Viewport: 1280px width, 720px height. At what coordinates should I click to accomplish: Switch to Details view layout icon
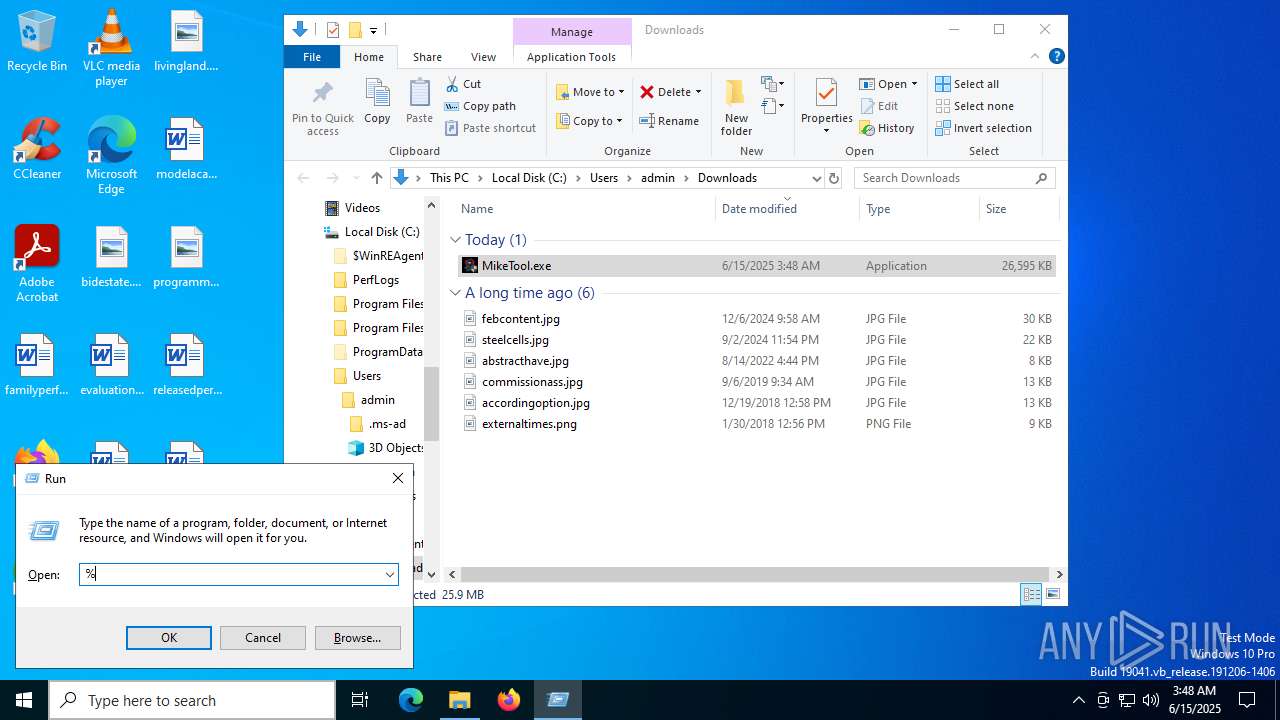(1031, 594)
